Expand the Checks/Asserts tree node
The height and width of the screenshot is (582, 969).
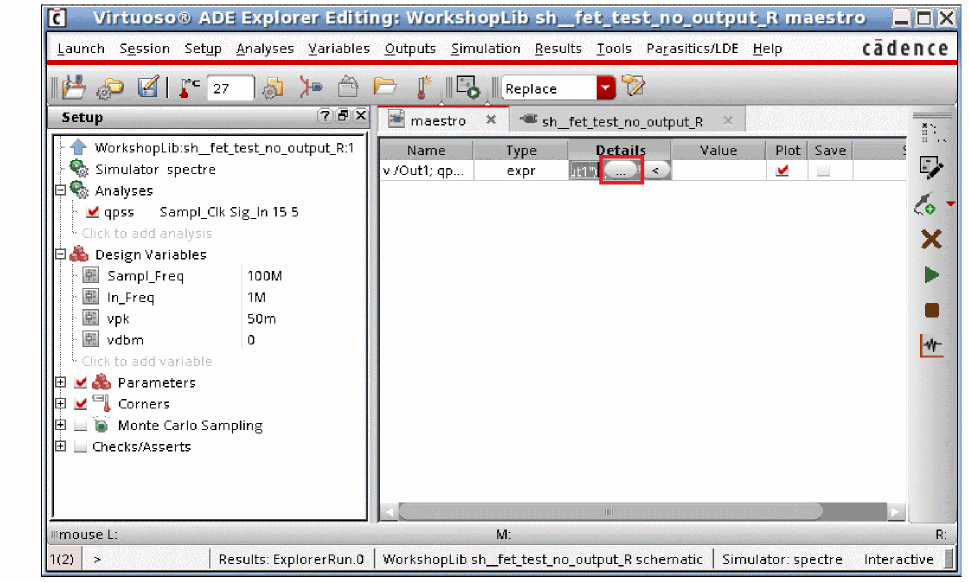61,446
